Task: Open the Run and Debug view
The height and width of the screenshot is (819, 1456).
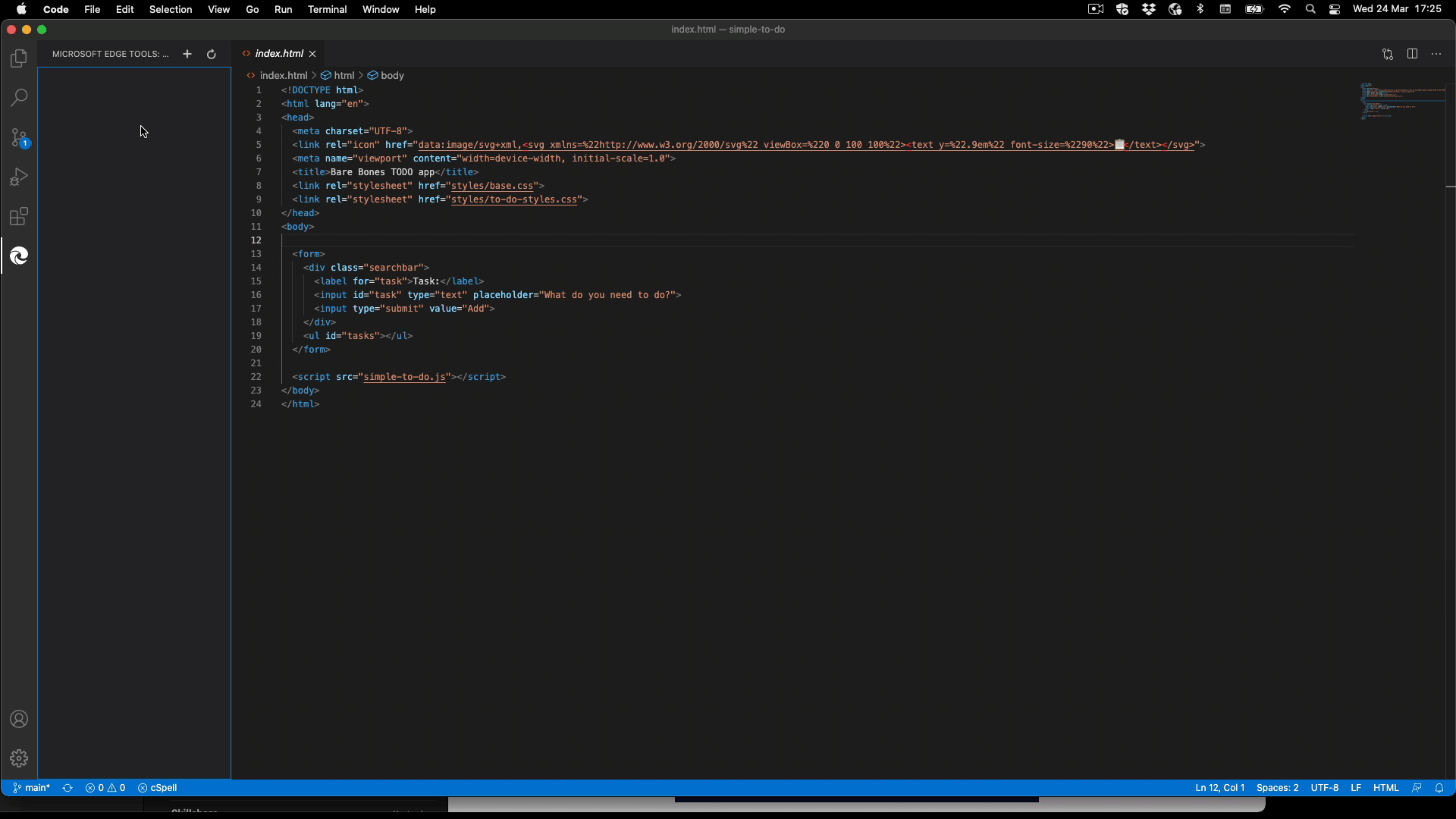Action: click(x=19, y=177)
